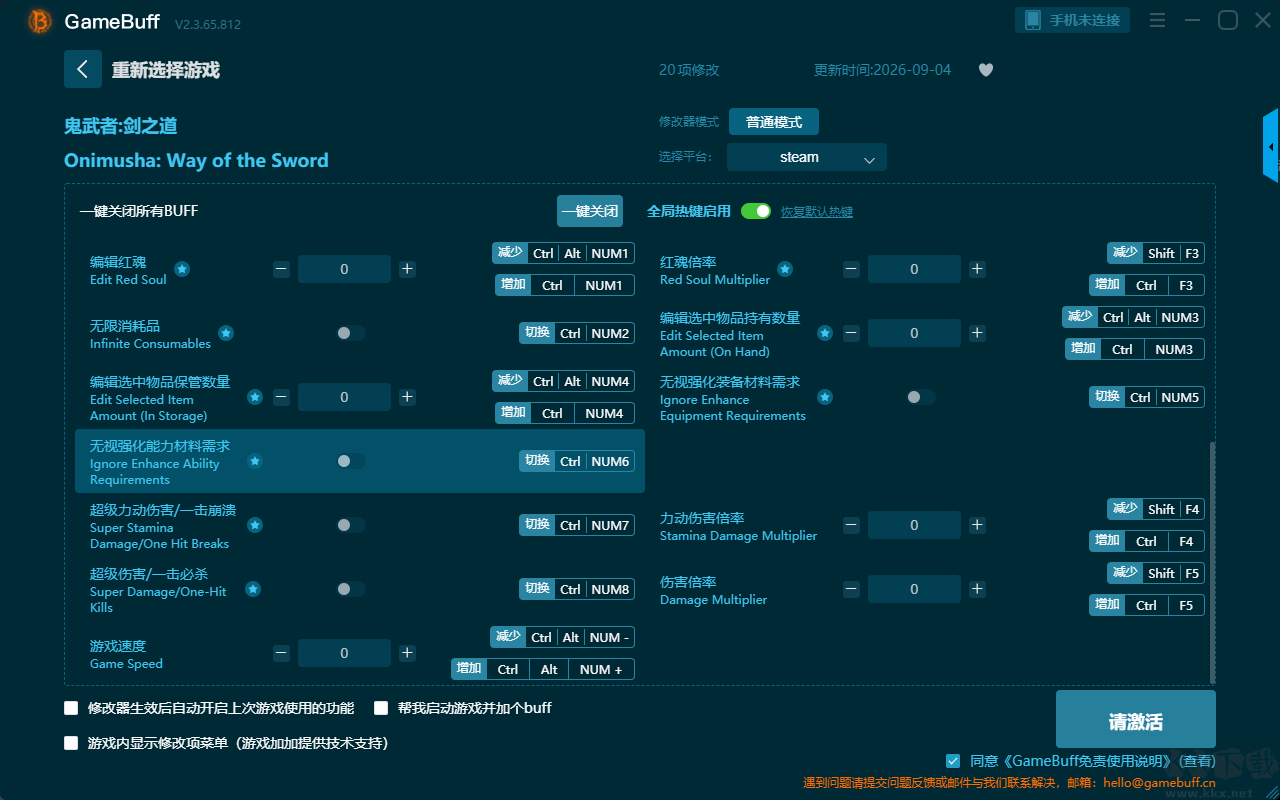Click star beside Edit Selected Item Amount (On Hand)
Image resolution: width=1280 pixels, height=800 pixels.
tap(825, 333)
